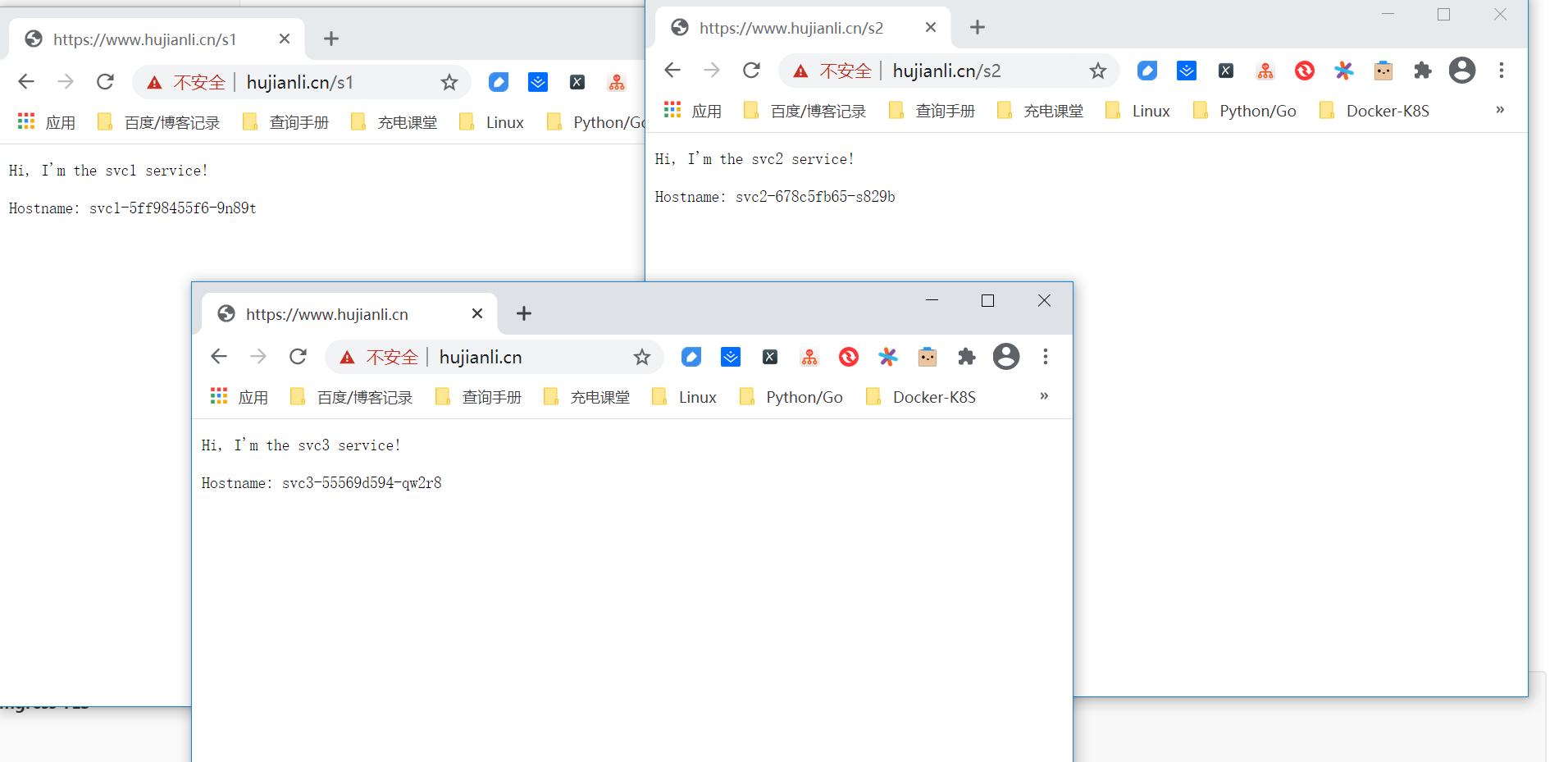Click the red blocker extension in s2 window
1568x762 pixels.
click(x=1305, y=71)
